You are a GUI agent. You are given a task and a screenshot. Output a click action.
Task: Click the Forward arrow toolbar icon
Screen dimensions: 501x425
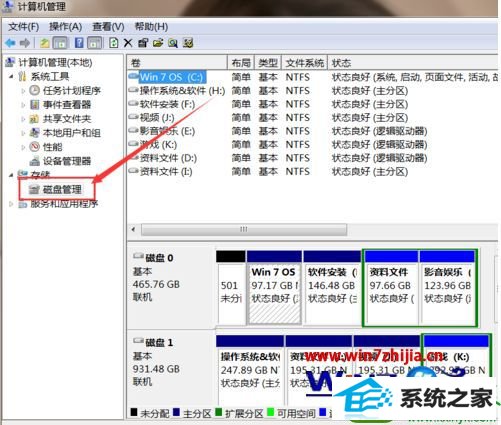(x=25, y=43)
